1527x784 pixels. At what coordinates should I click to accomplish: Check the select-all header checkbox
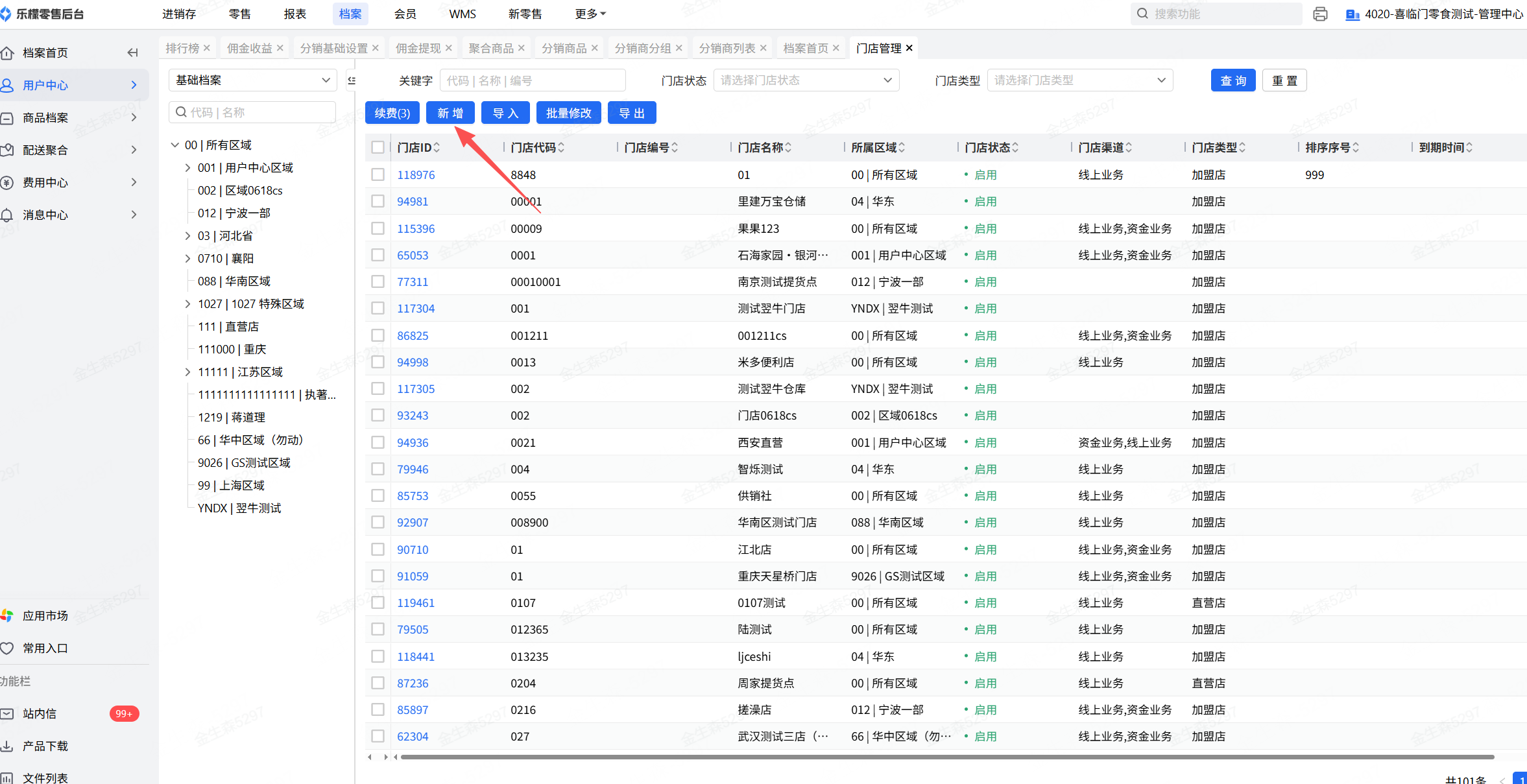pos(378,148)
